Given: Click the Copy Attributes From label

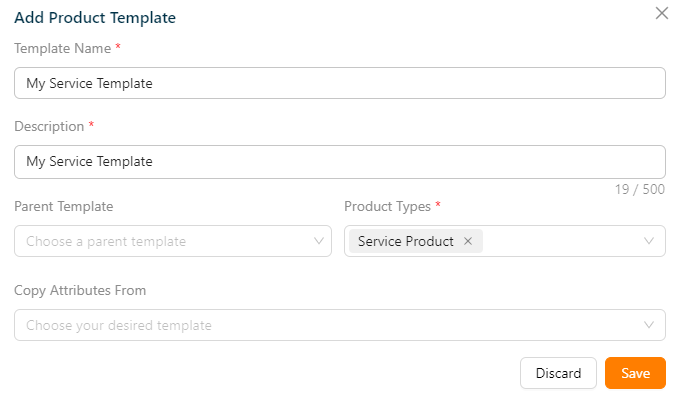Looking at the screenshot, I should pyautogui.click(x=80, y=290).
